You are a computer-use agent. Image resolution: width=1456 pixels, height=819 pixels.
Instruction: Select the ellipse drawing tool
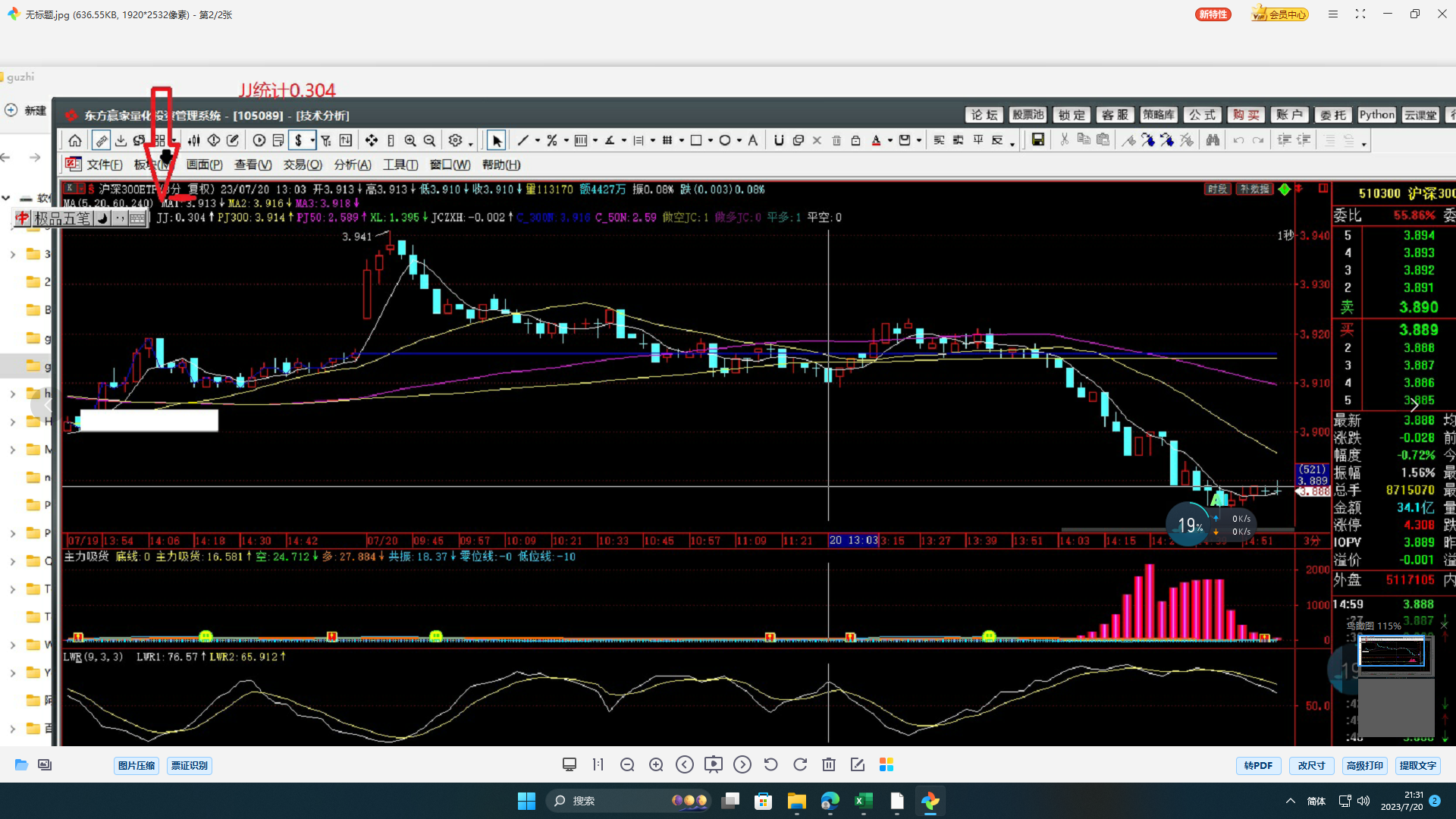[x=725, y=140]
